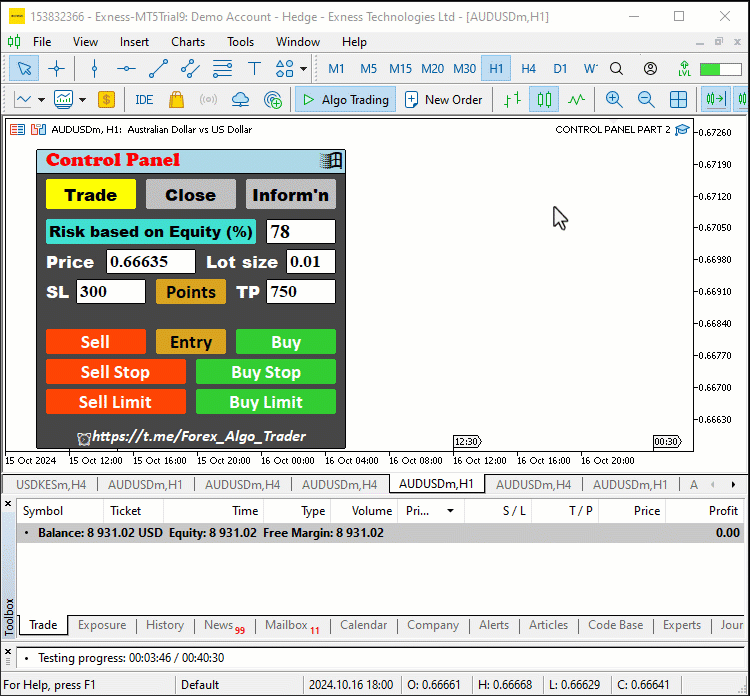Open the Charts menu

click(188, 42)
